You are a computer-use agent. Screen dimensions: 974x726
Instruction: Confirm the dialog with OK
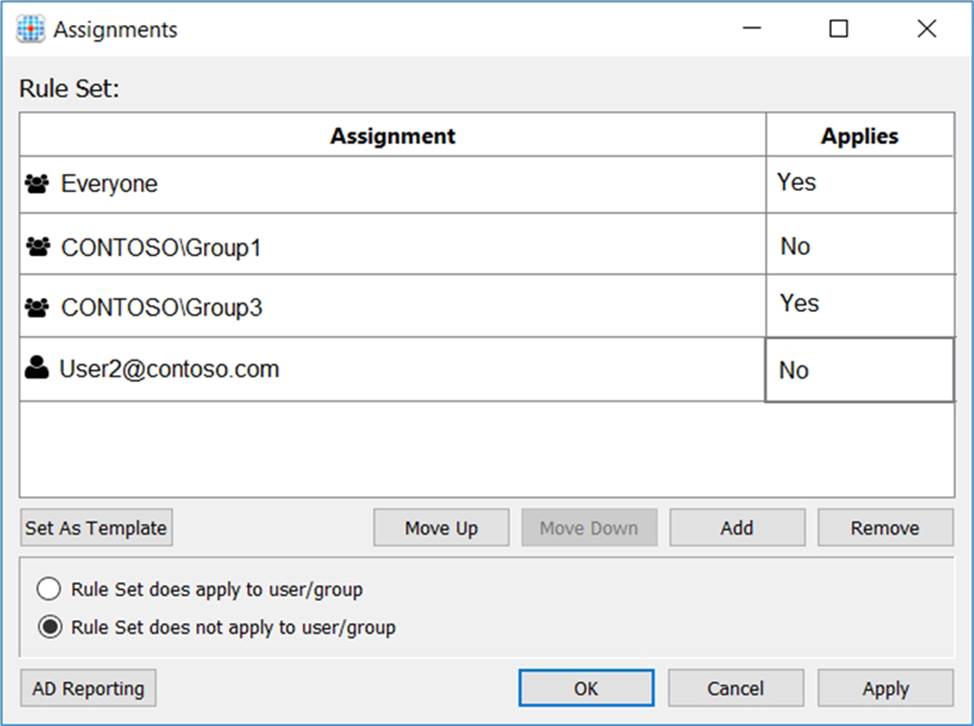tap(586, 688)
